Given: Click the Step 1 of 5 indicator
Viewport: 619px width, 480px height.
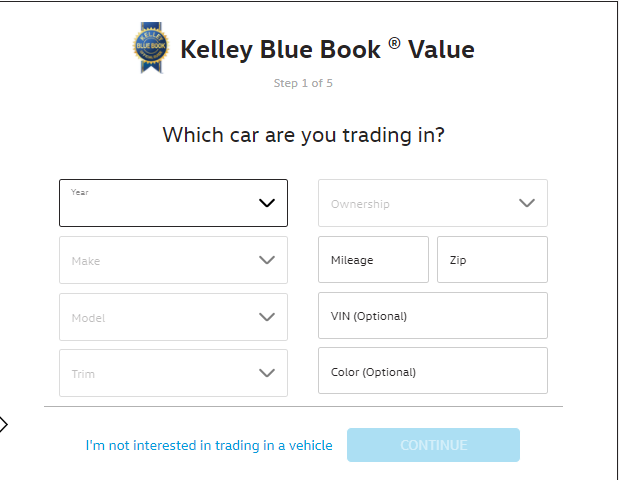Looking at the screenshot, I should click(303, 83).
